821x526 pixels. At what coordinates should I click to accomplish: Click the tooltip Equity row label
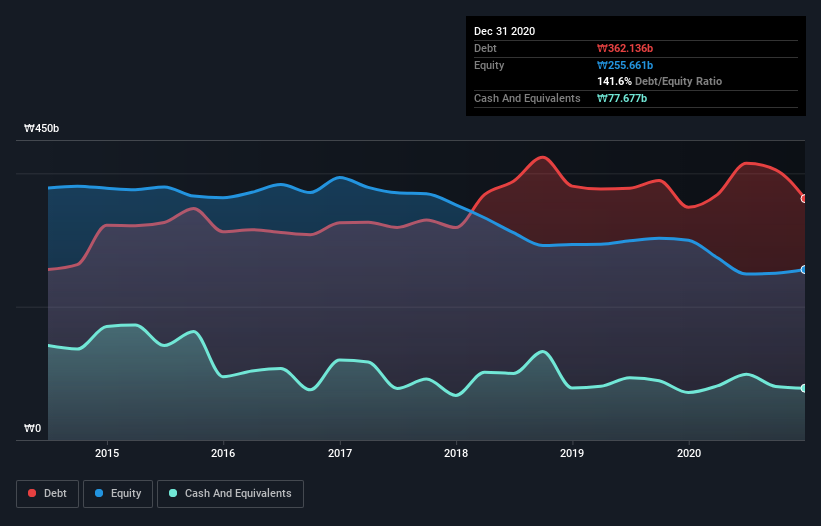489,65
